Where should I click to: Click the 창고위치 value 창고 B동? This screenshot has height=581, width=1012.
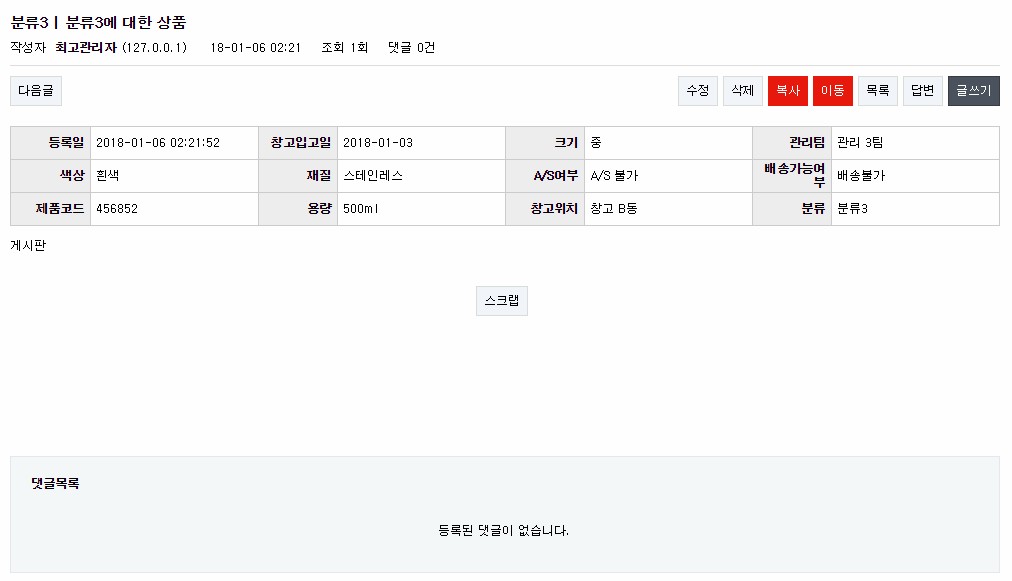tap(614, 210)
